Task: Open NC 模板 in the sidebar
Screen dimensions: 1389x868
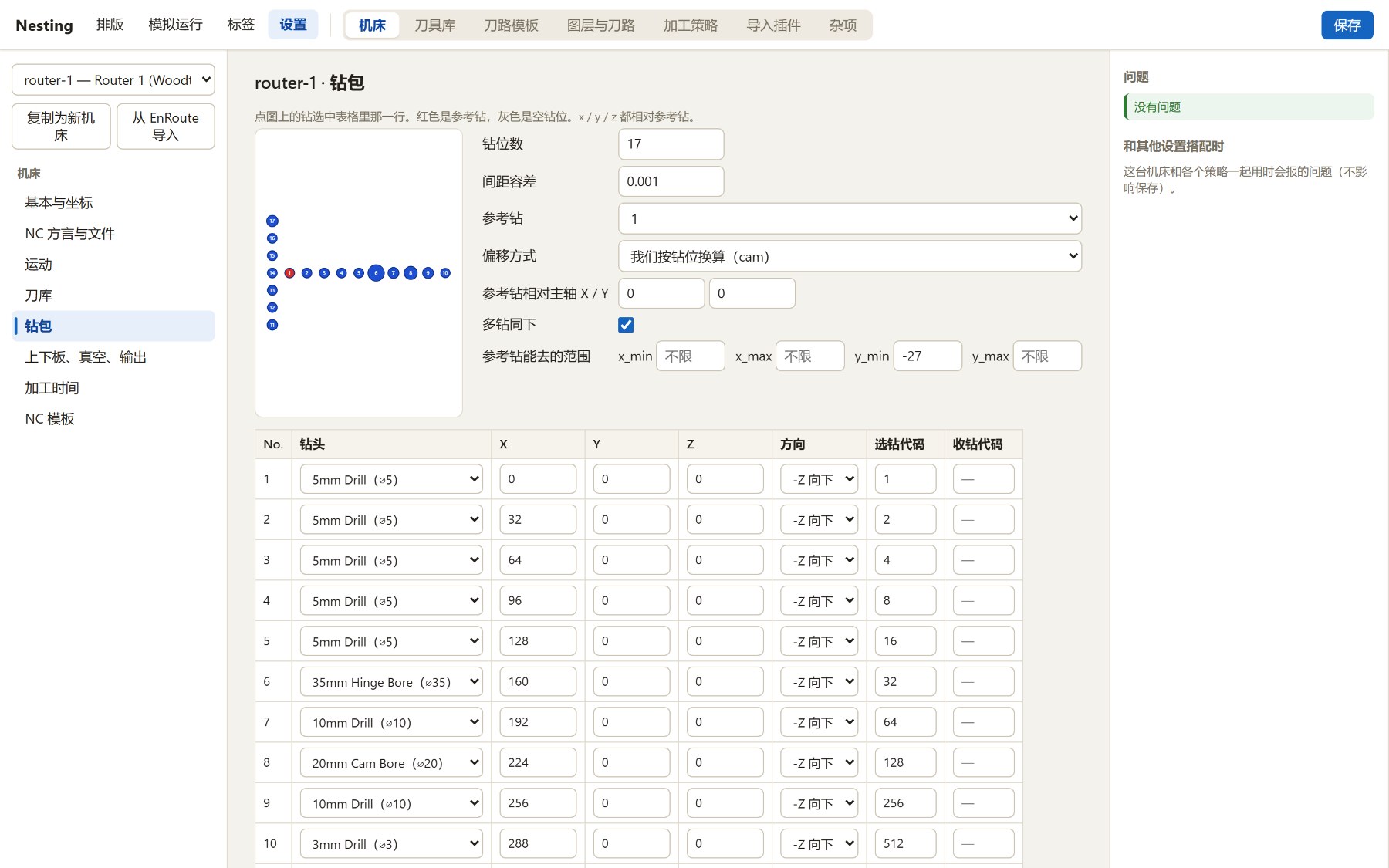Action: tap(113, 419)
